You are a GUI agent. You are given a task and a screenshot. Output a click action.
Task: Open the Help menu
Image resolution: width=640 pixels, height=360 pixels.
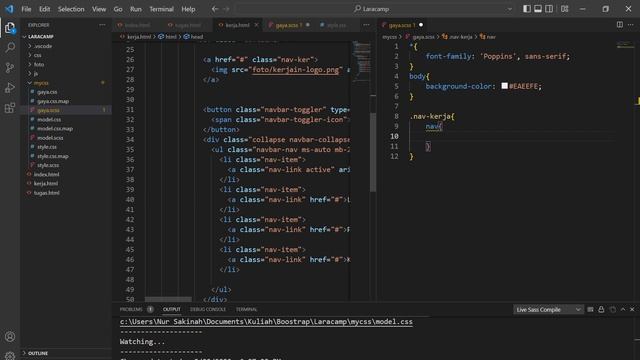[x=188, y=9]
